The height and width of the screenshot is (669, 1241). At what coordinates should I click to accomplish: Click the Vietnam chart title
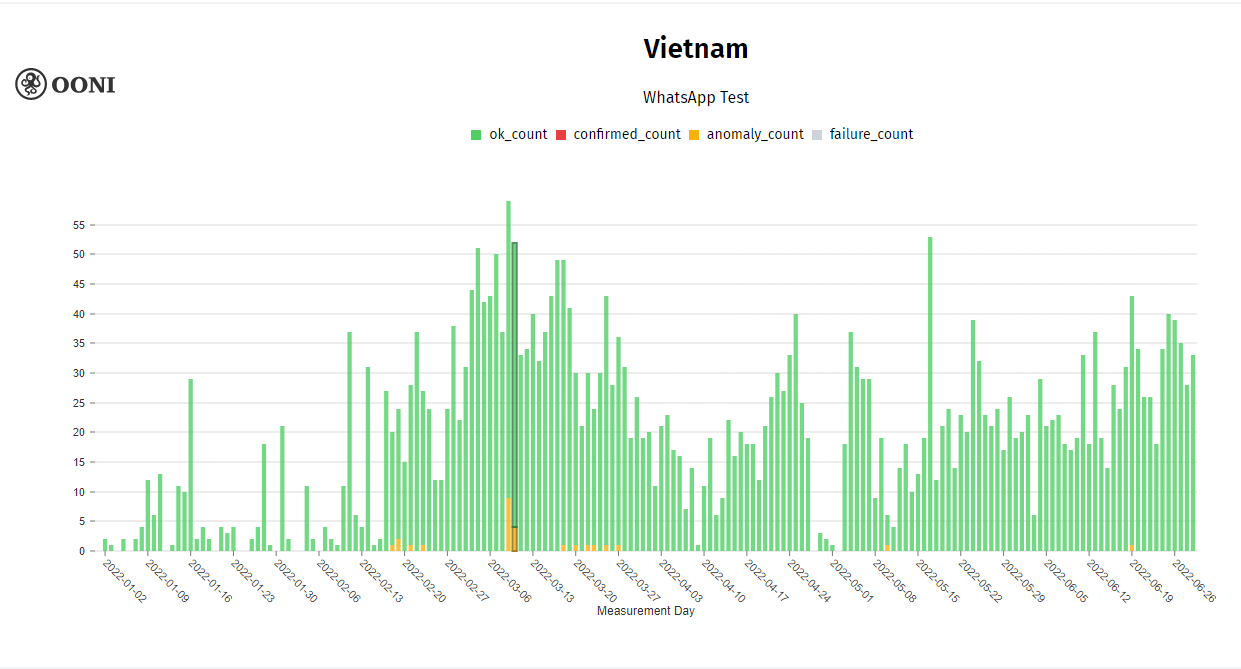click(x=695, y=48)
